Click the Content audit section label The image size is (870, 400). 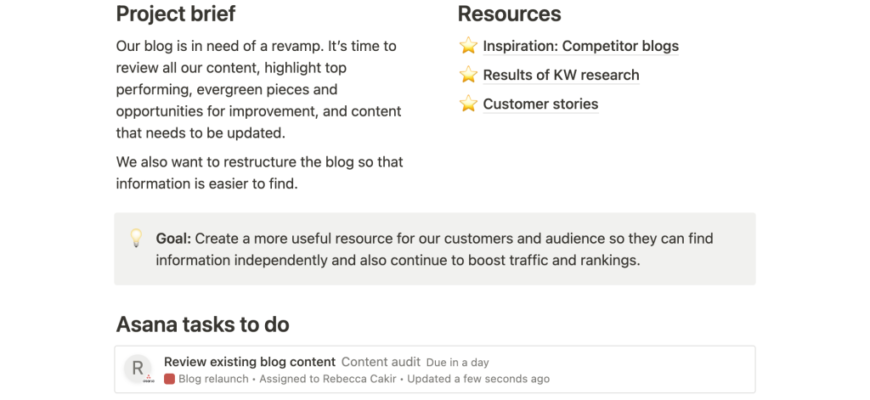click(381, 362)
